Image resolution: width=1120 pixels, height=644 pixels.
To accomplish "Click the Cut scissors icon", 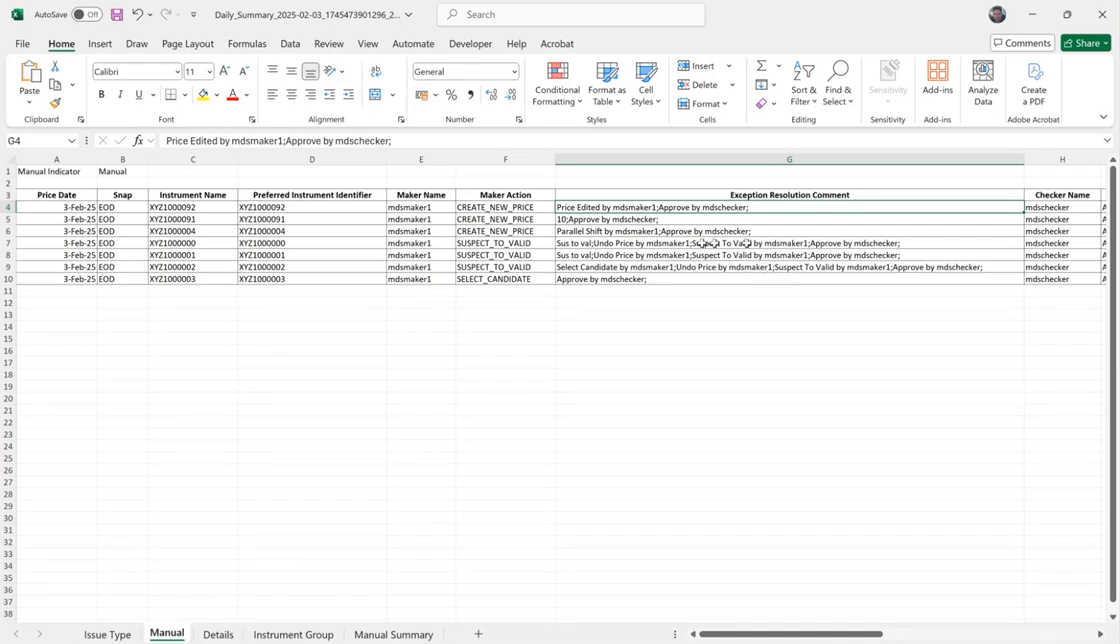I will pyautogui.click(x=55, y=66).
